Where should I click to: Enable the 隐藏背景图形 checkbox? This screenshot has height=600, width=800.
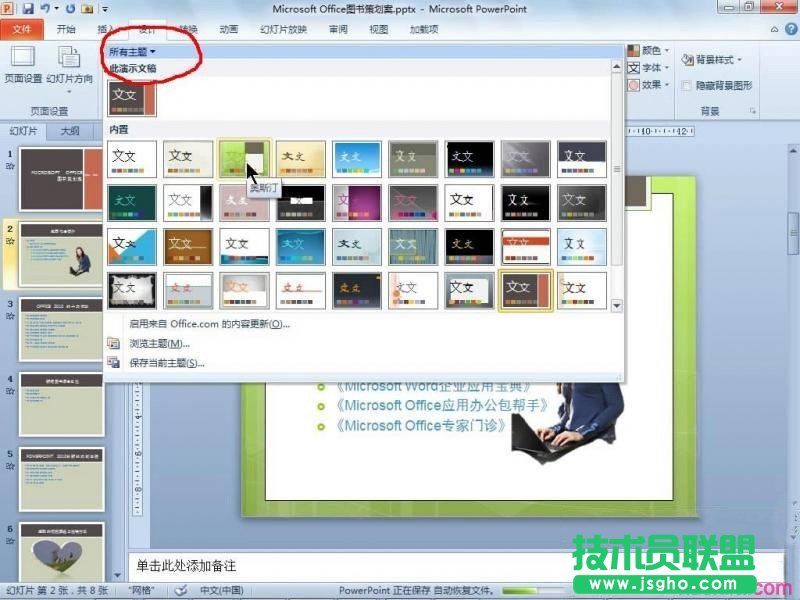coord(688,84)
